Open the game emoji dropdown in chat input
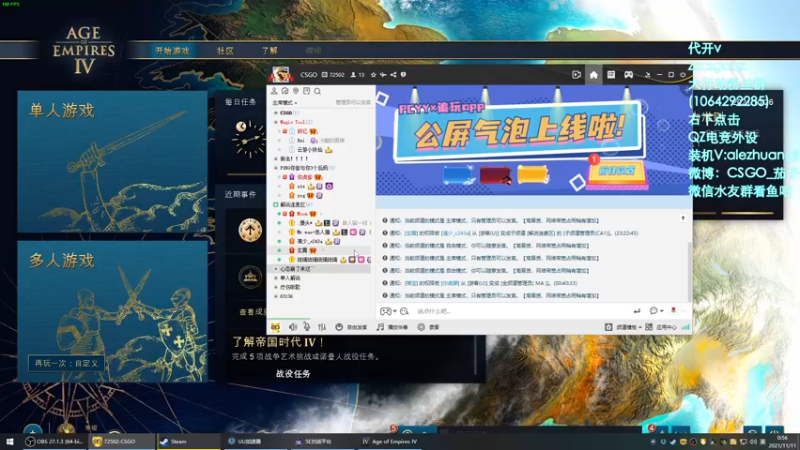The height and width of the screenshot is (450, 800). (x=388, y=311)
